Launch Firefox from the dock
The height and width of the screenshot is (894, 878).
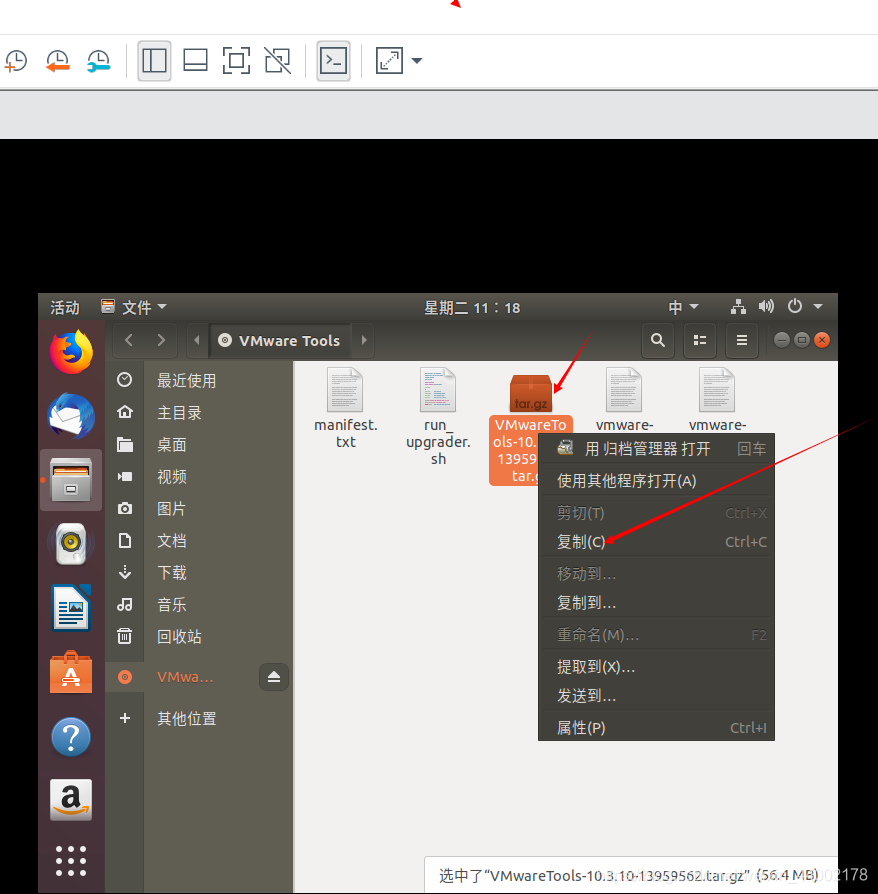pyautogui.click(x=71, y=352)
